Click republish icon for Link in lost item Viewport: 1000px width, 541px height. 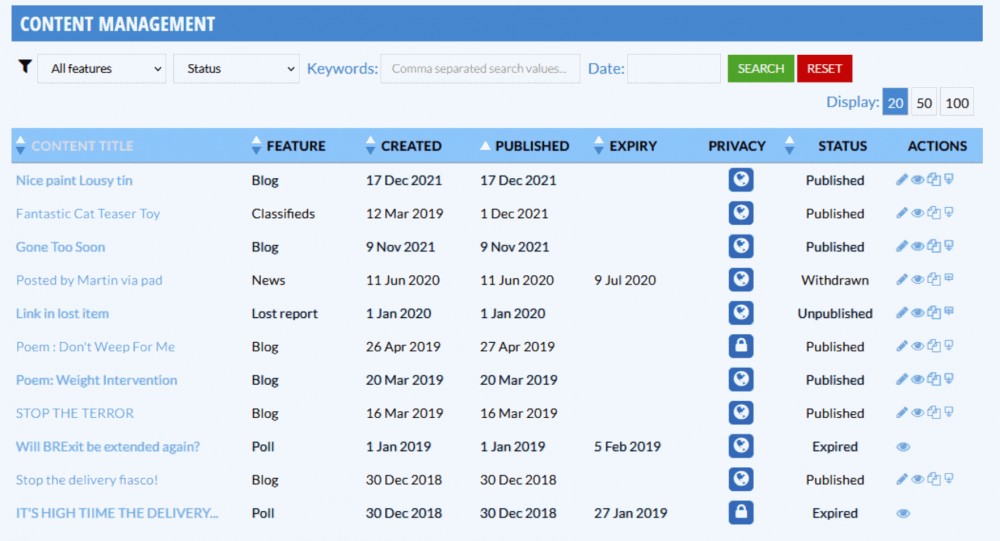click(x=949, y=312)
